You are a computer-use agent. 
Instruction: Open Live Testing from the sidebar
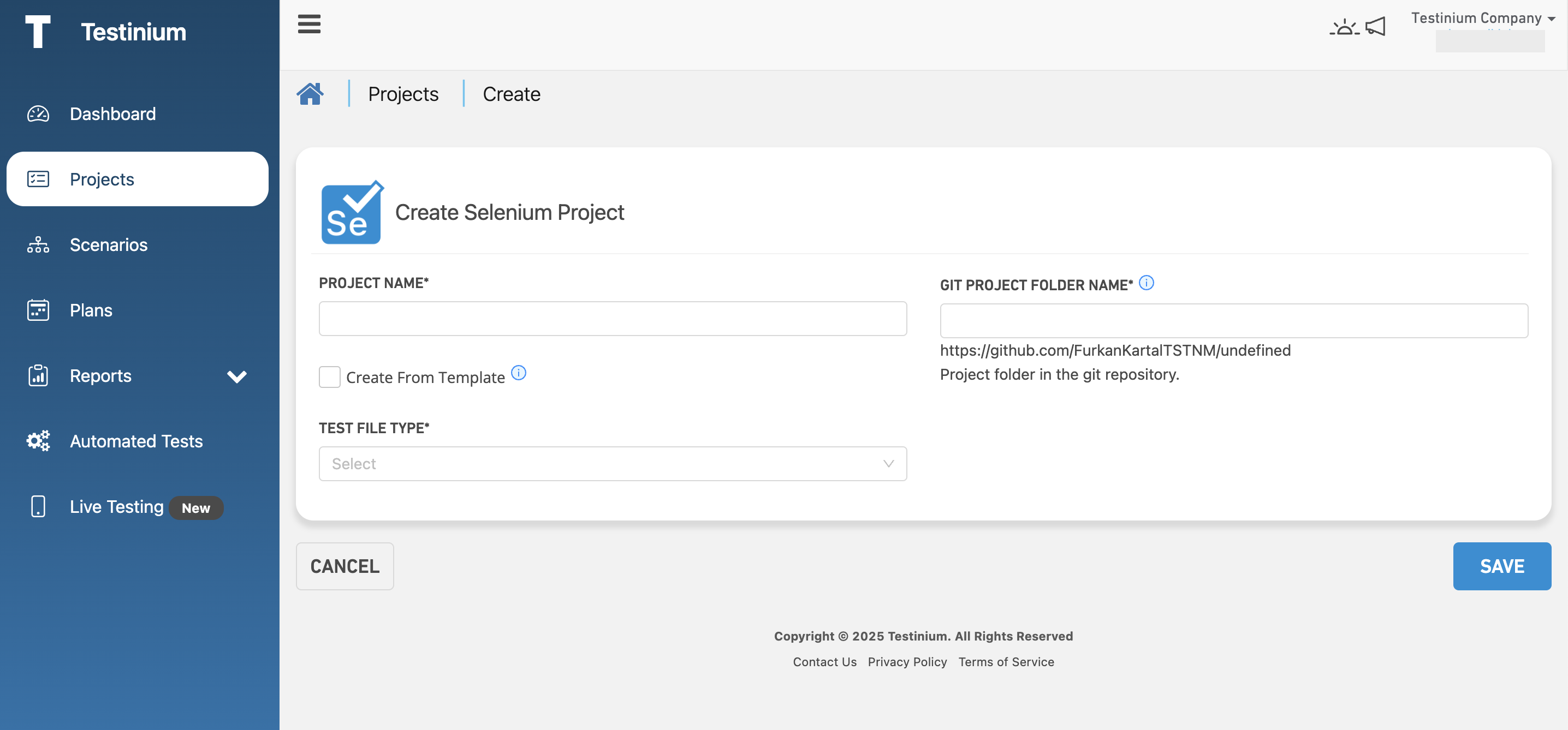pyautogui.click(x=116, y=507)
